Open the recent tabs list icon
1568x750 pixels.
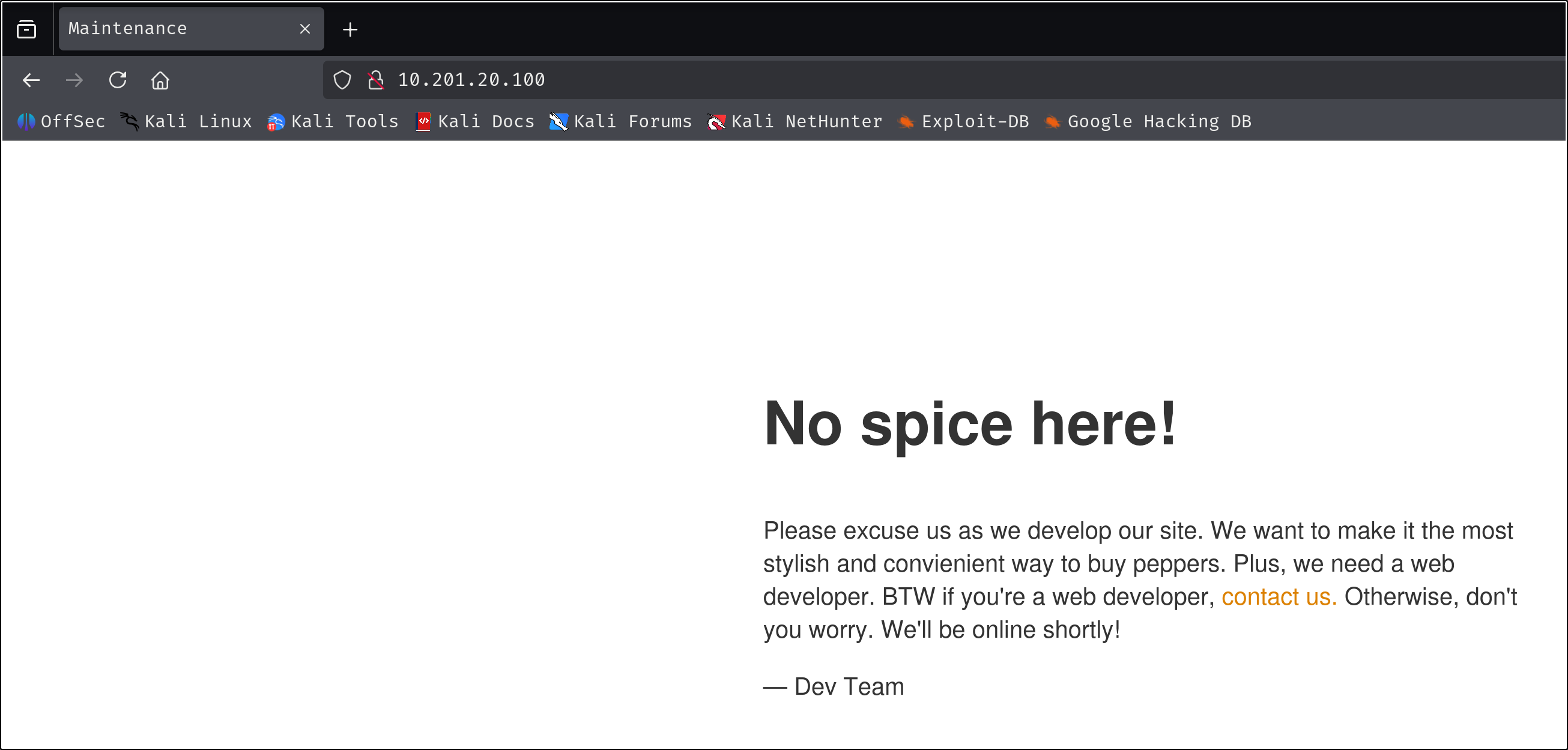click(x=26, y=29)
